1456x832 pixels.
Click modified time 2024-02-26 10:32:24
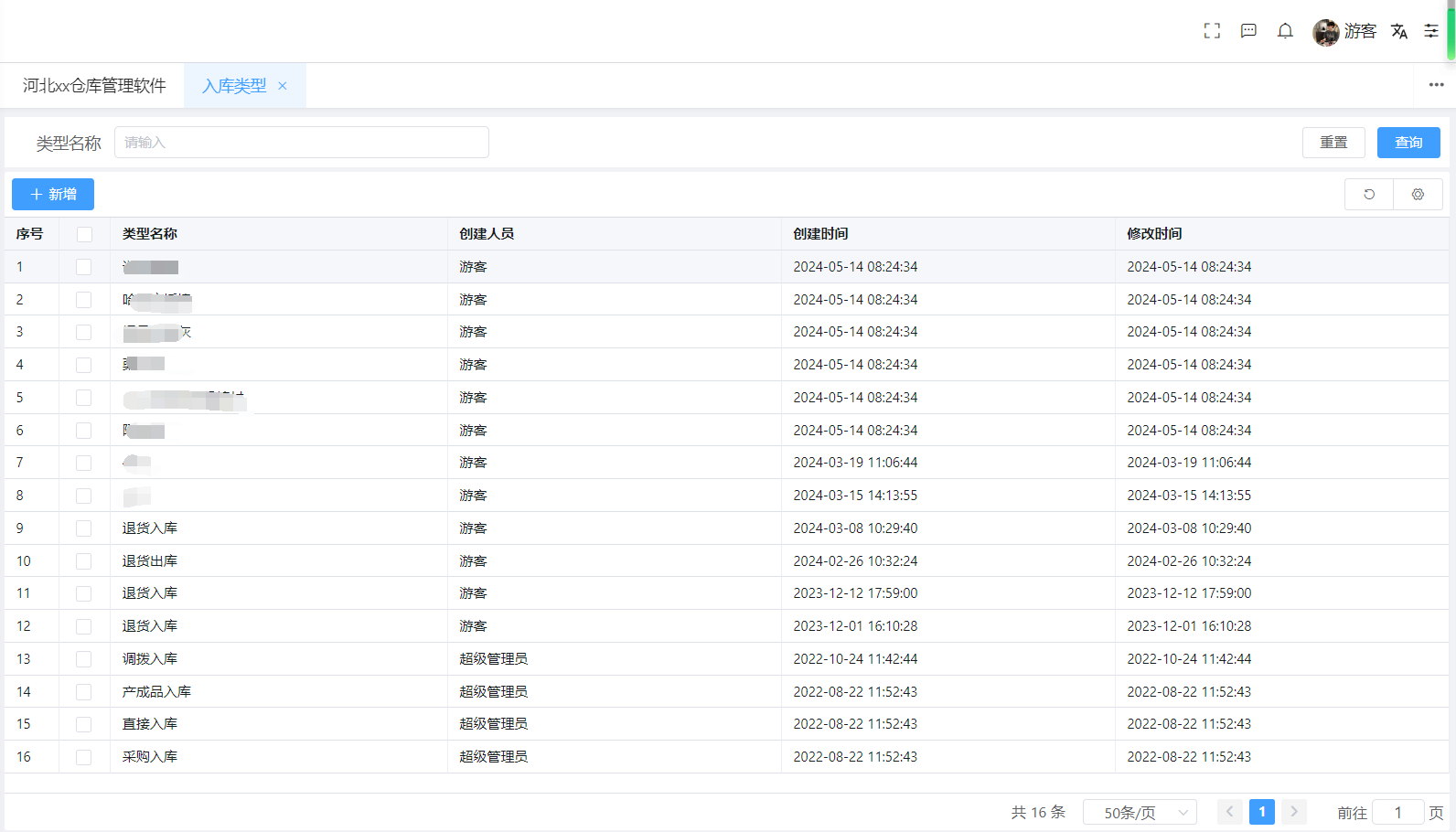1189,561
